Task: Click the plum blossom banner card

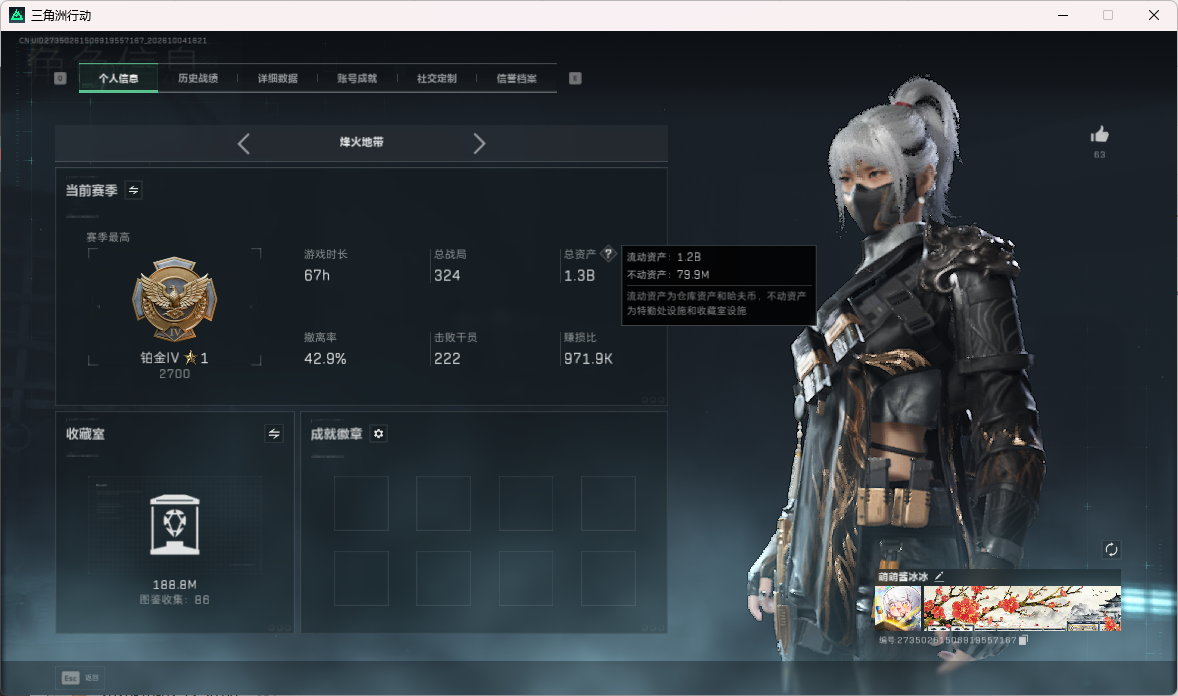Action: (1022, 608)
